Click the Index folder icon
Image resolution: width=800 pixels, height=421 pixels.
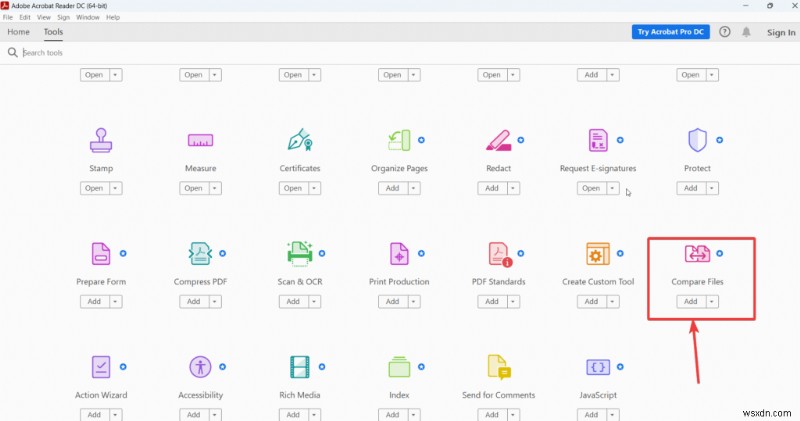pos(399,367)
